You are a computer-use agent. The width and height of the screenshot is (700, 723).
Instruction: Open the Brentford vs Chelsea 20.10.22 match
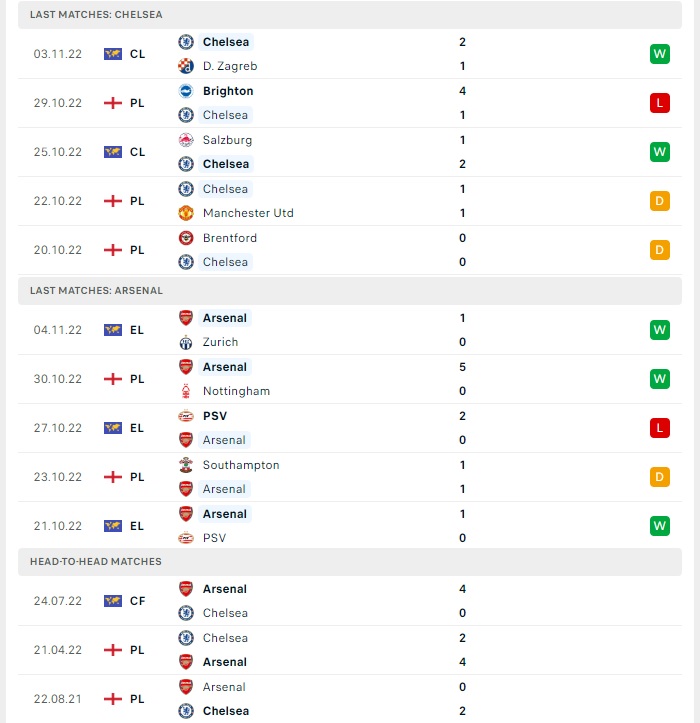pos(350,250)
